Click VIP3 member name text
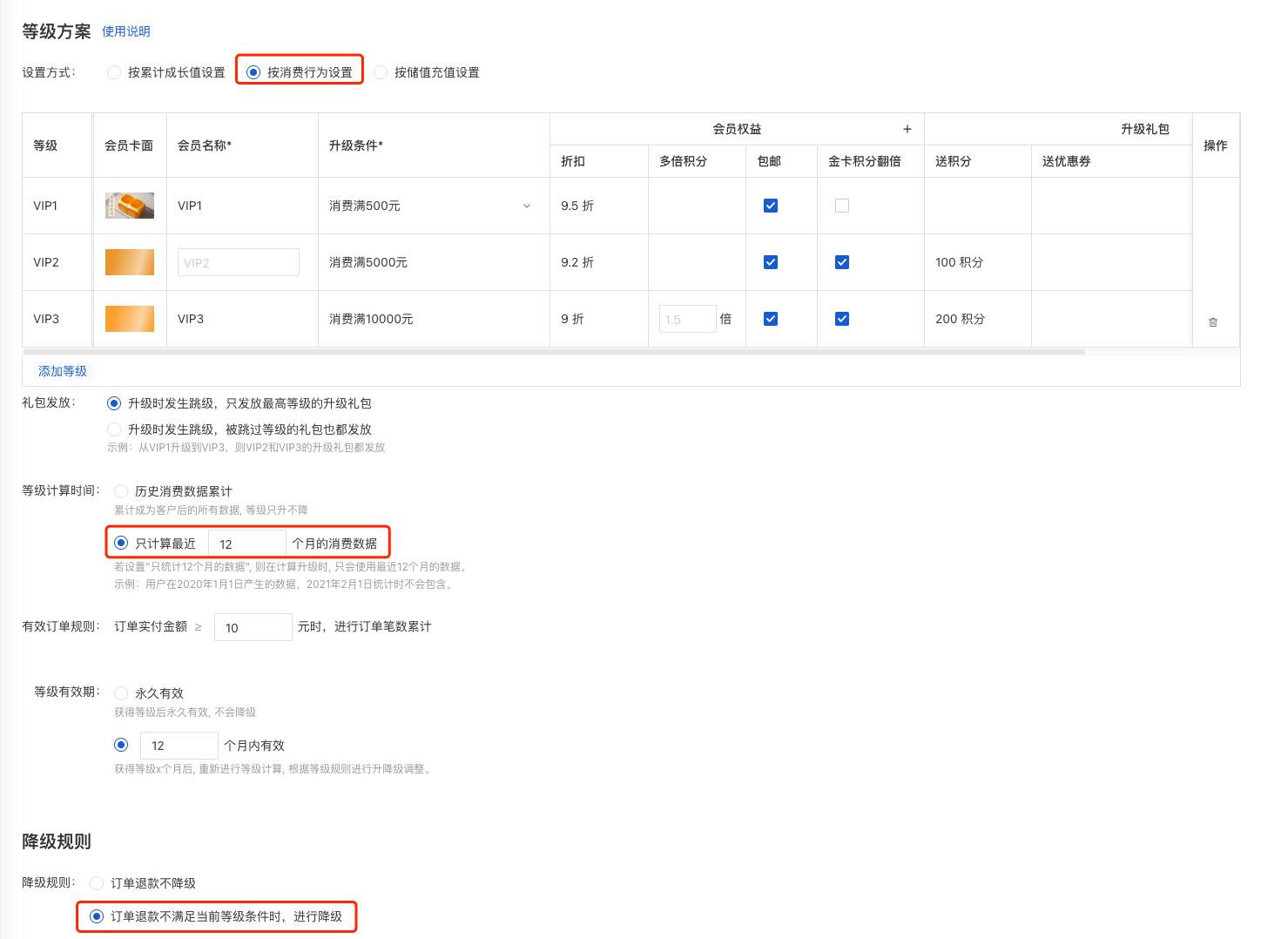 click(191, 319)
